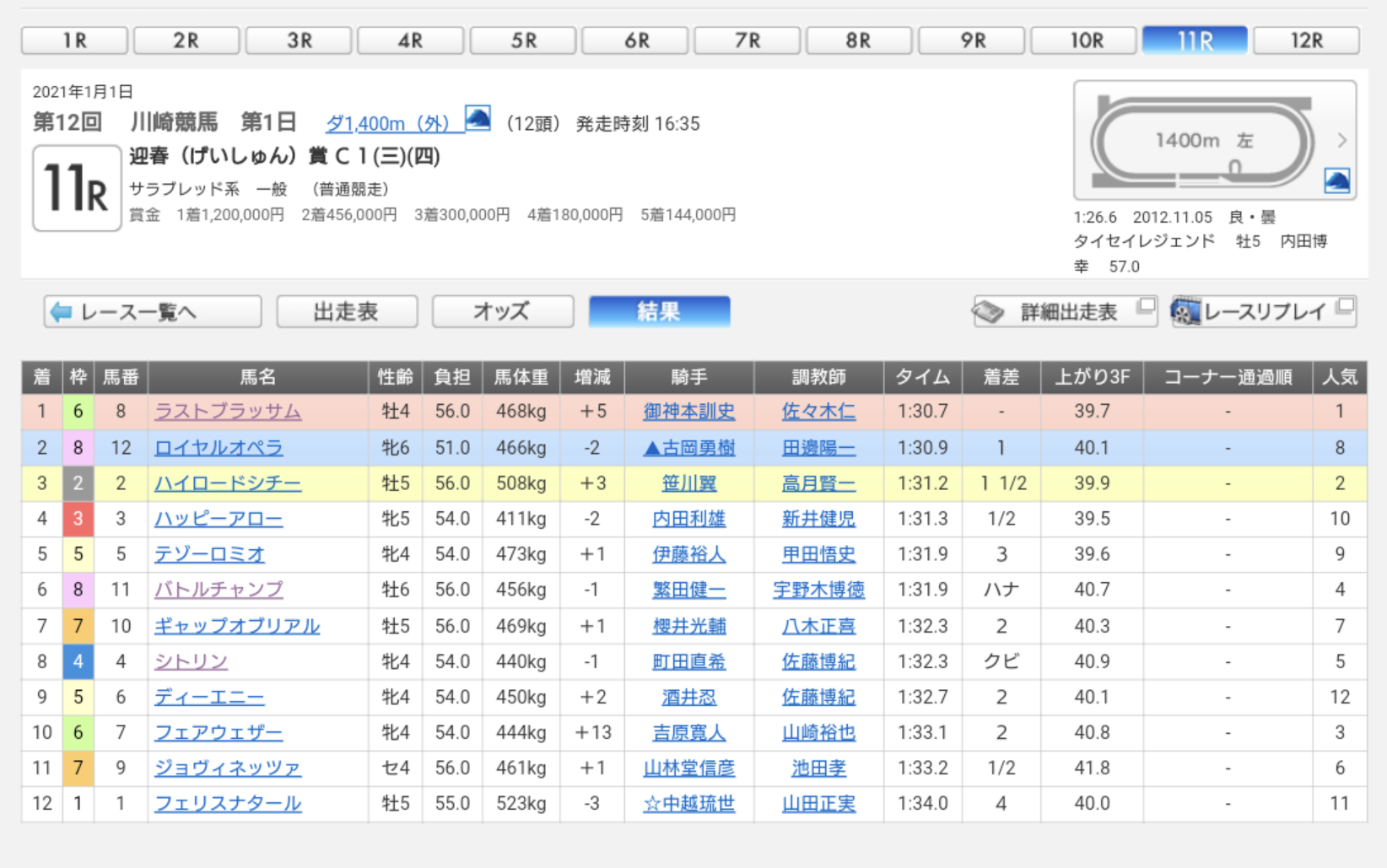Select the 結果 results button
This screenshot has width=1387, height=868.
coord(659,312)
